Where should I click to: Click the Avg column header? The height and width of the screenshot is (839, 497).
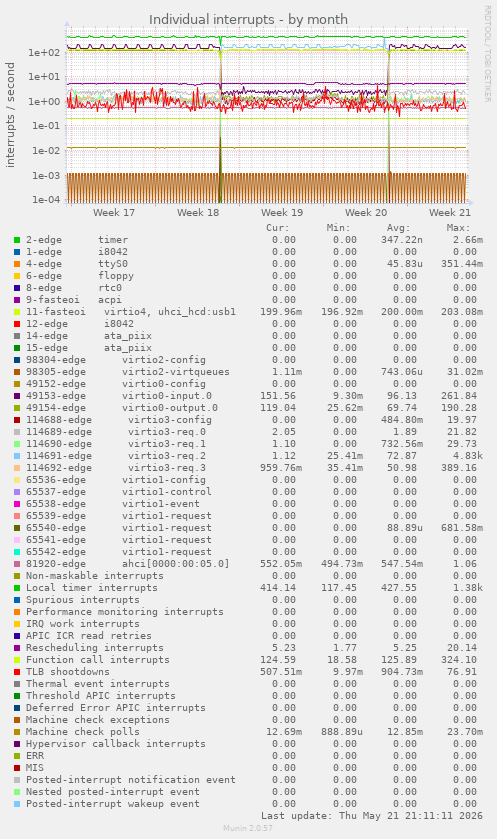(x=399, y=228)
